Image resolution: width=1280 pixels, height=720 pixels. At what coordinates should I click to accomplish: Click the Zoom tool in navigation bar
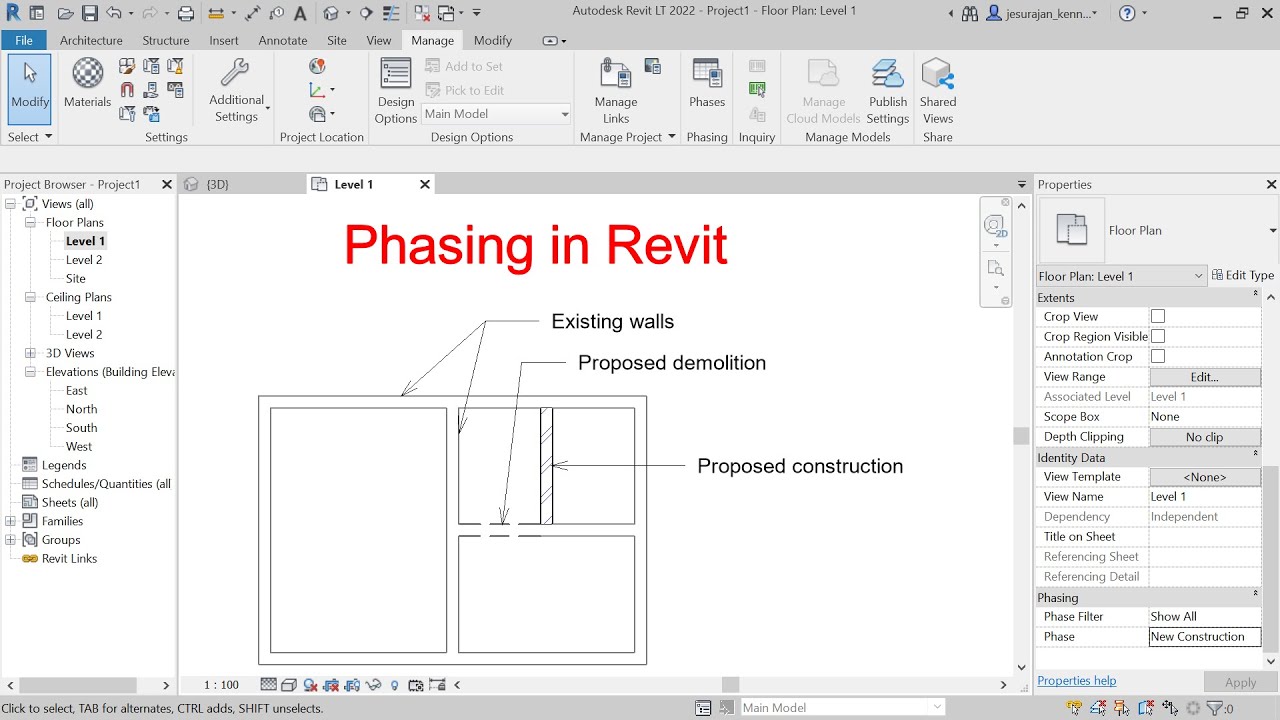(x=995, y=268)
